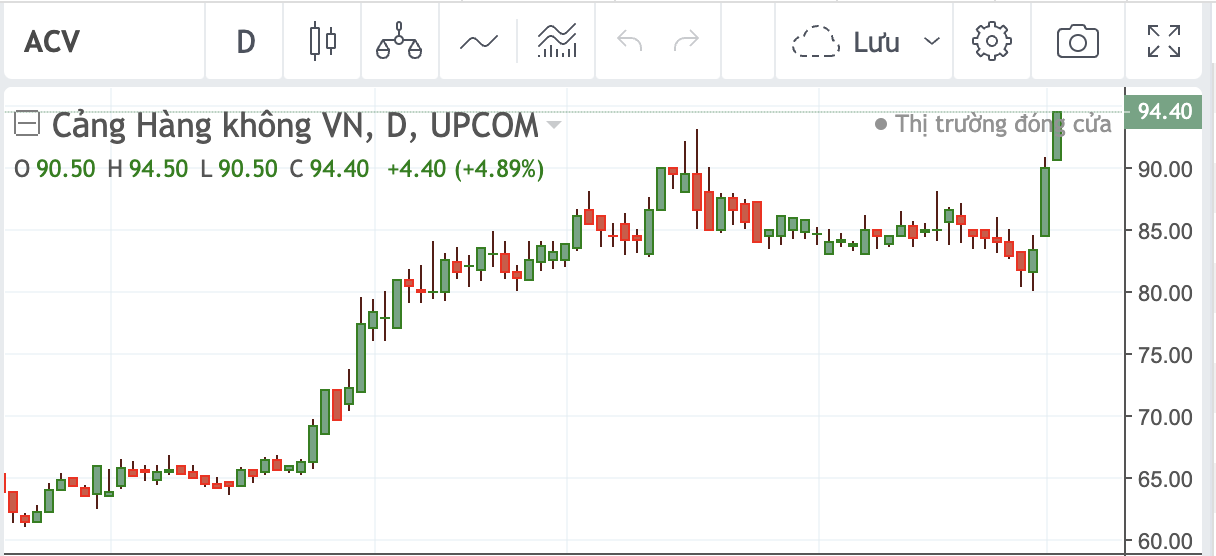Open chart settings gear
1216x556 pixels.
[992, 42]
